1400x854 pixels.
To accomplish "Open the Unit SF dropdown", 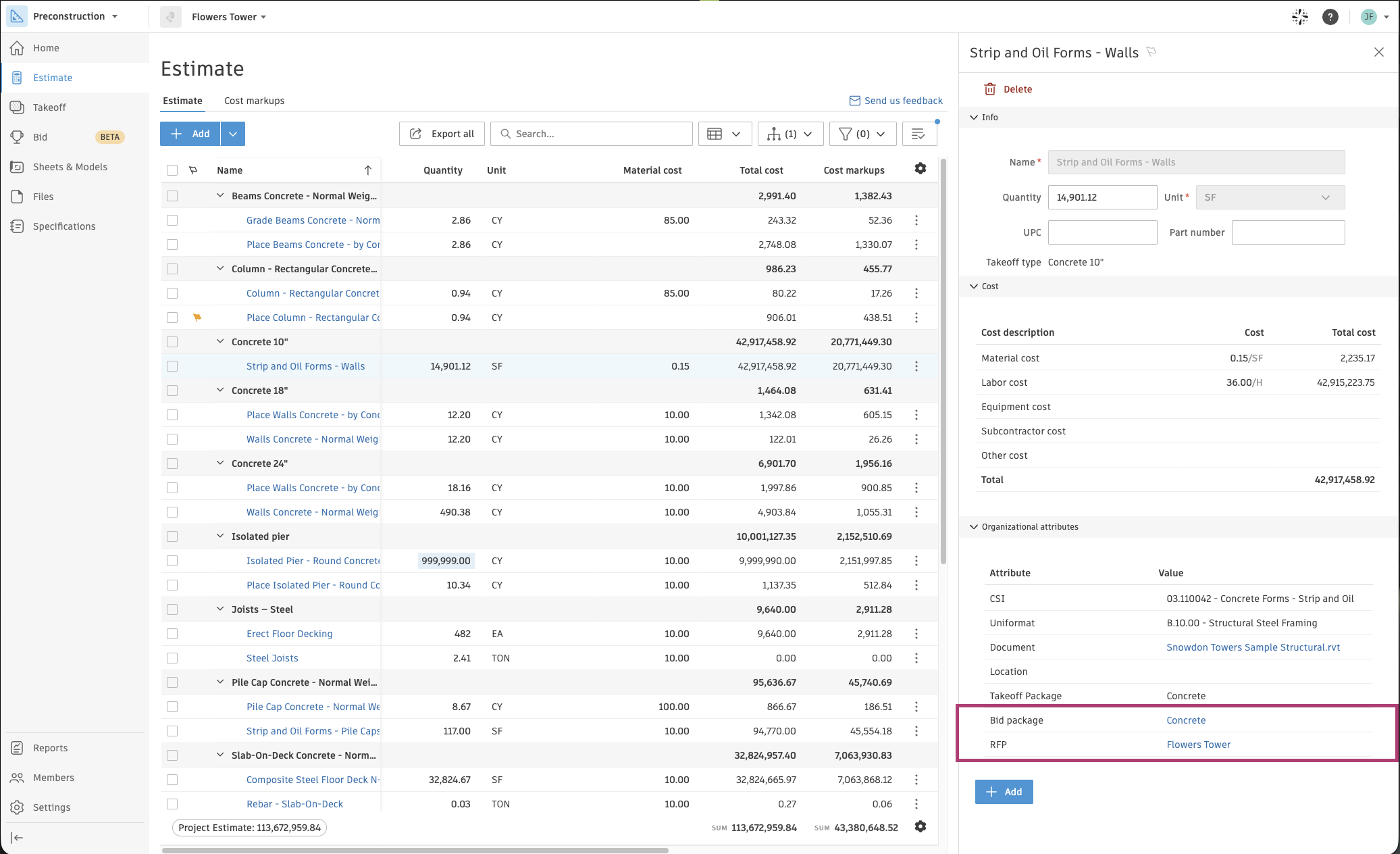I will click(1270, 197).
